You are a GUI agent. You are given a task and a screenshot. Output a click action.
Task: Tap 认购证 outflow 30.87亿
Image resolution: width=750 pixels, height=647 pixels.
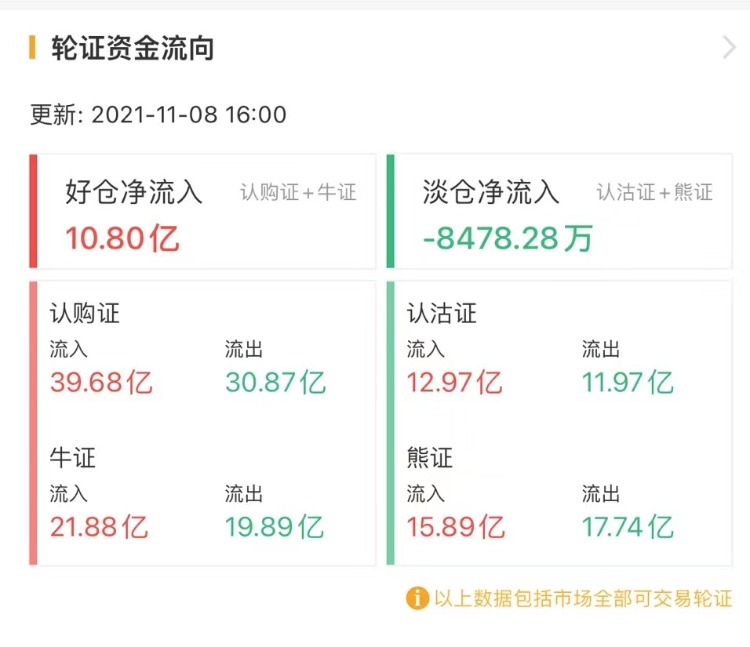coord(275,382)
